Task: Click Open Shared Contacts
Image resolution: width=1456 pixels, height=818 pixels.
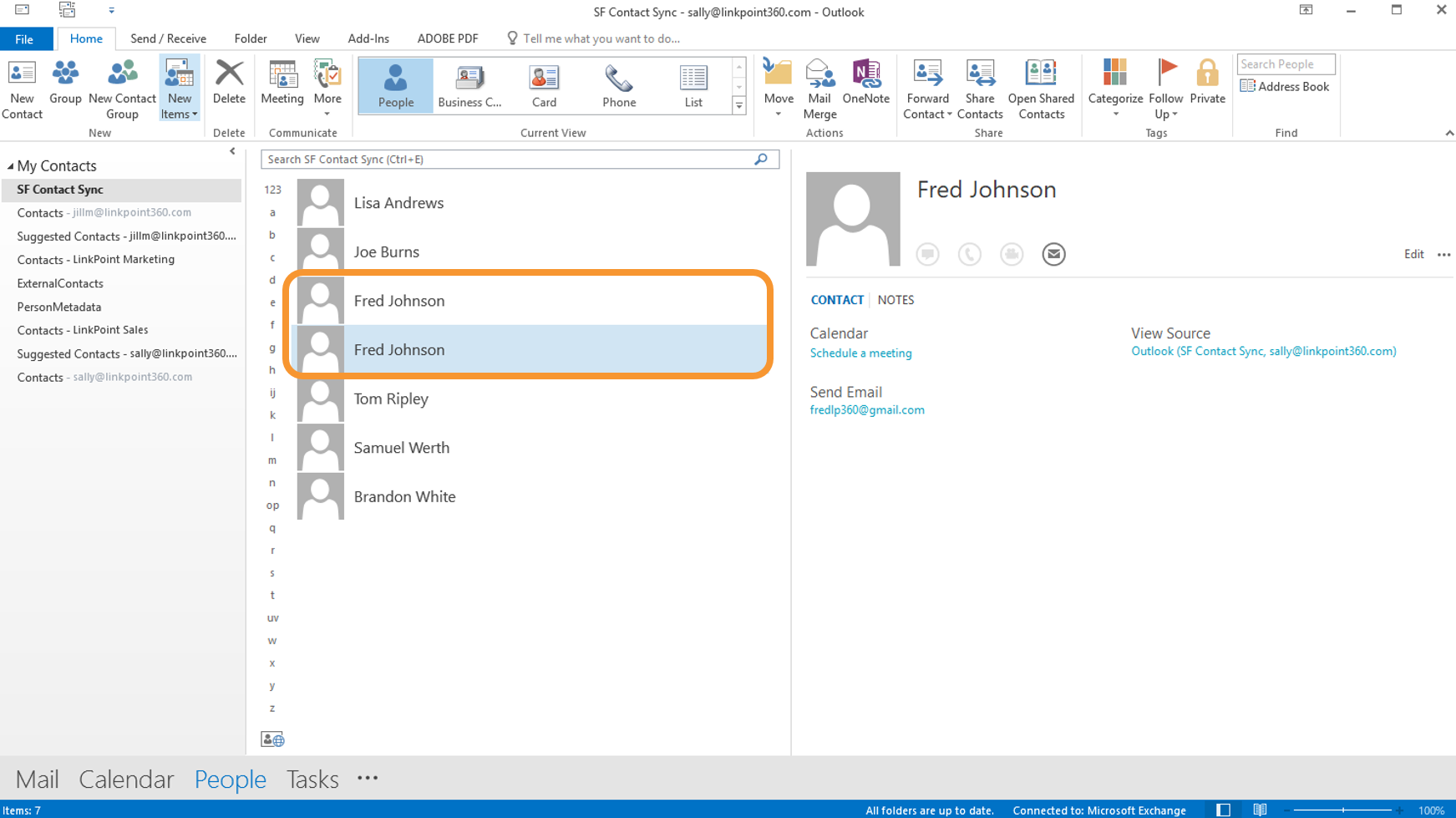Action: coord(1041,89)
